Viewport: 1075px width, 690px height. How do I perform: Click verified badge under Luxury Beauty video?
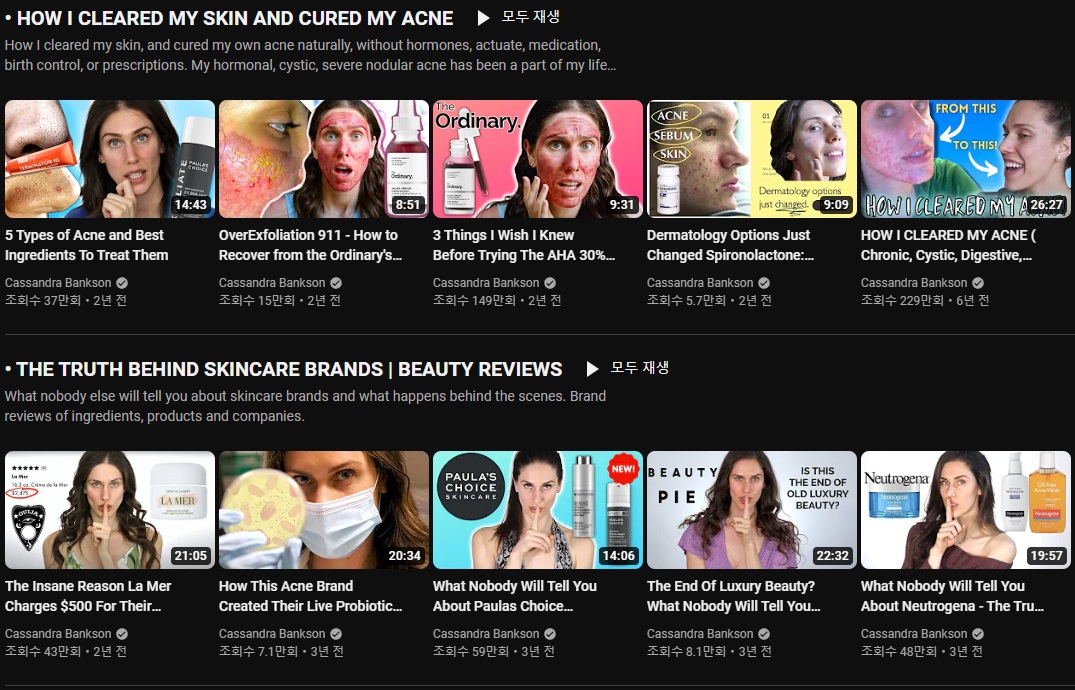tap(764, 634)
